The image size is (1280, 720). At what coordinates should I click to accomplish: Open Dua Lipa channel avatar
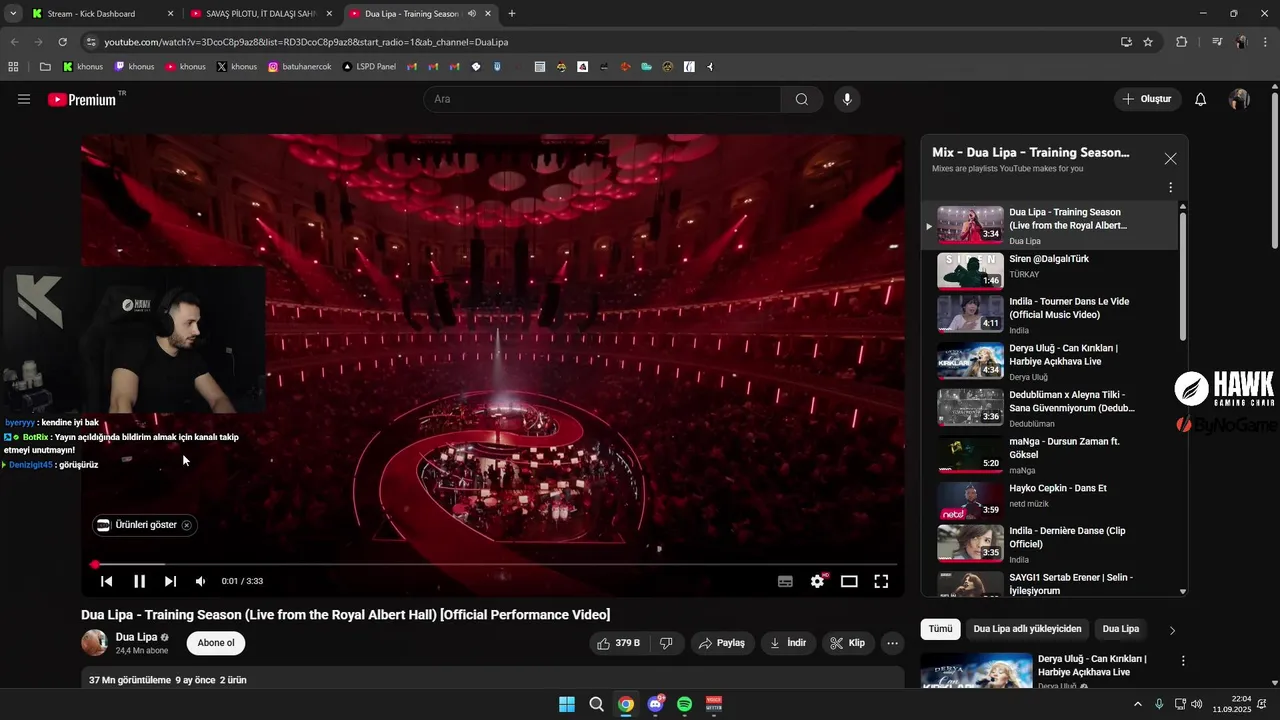click(x=95, y=643)
